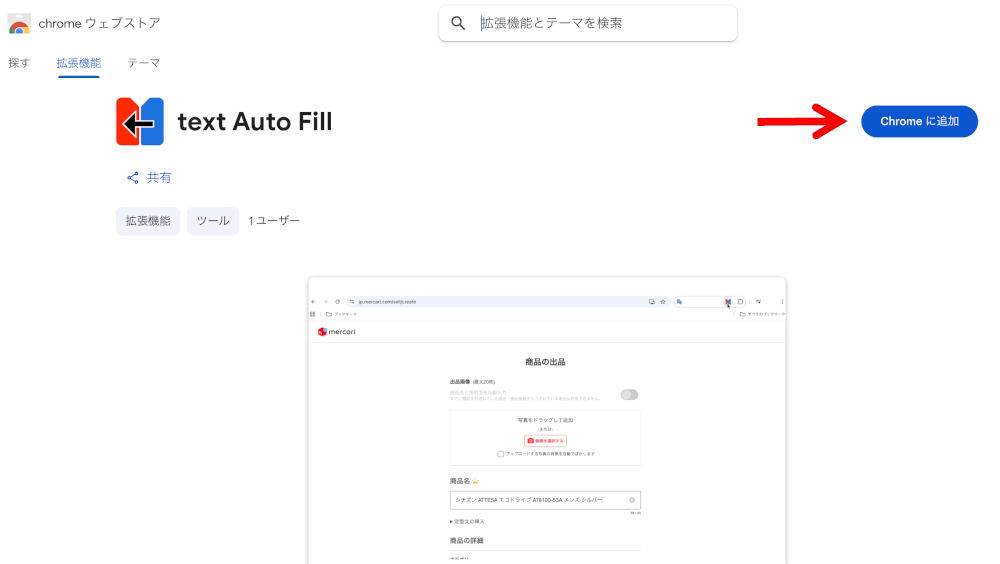1000x564 pixels.
Task: Switch to the テーマ tab
Action: click(143, 63)
